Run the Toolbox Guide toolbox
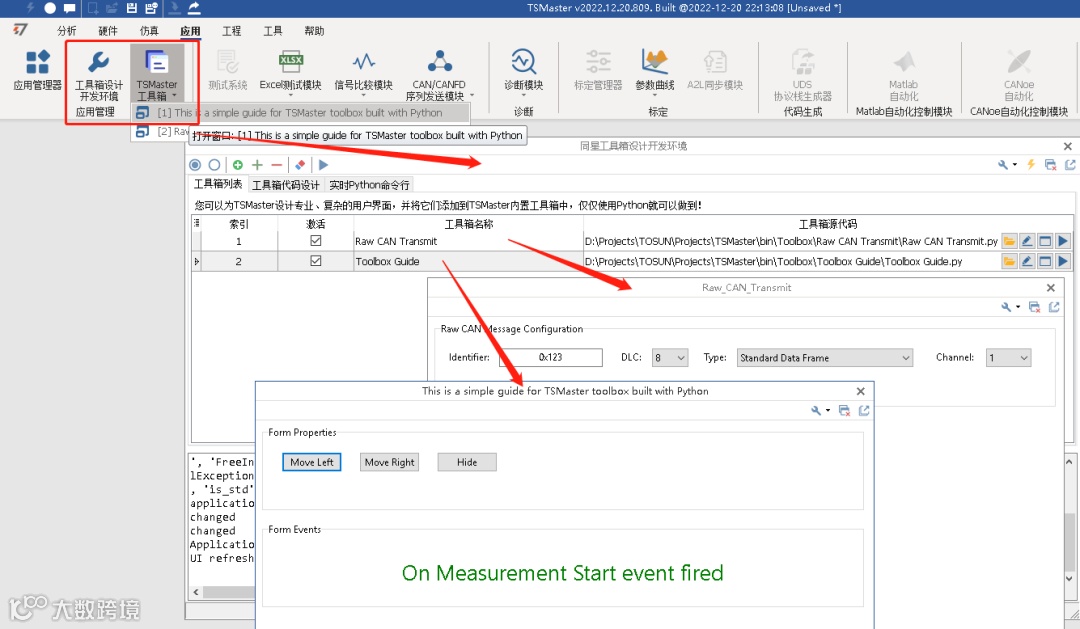 (x=1063, y=261)
